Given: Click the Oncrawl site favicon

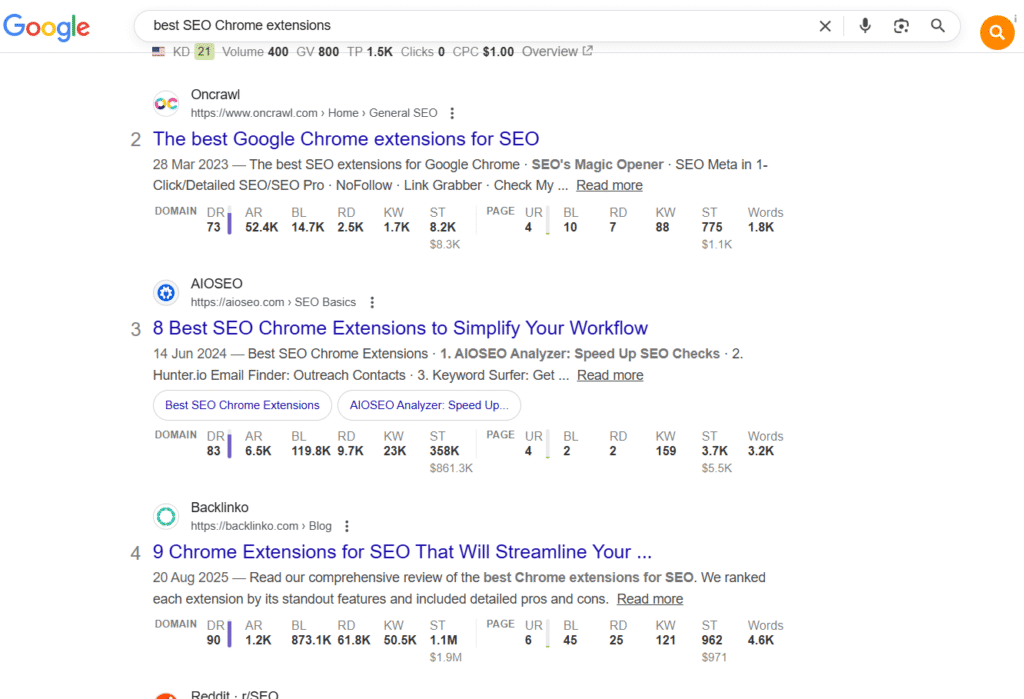Looking at the screenshot, I should pyautogui.click(x=166, y=104).
